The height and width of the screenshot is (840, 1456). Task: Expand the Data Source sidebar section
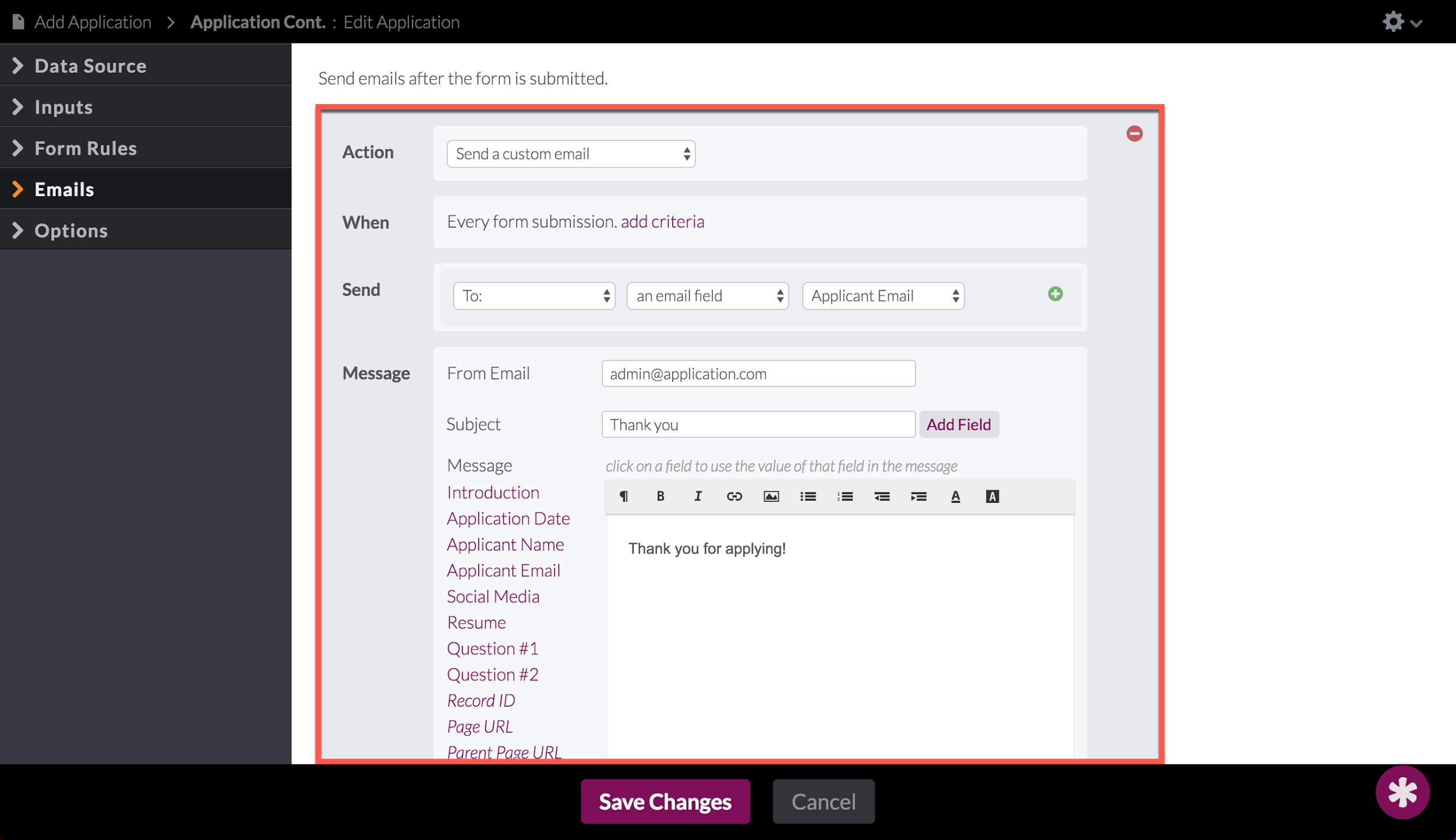(x=90, y=66)
